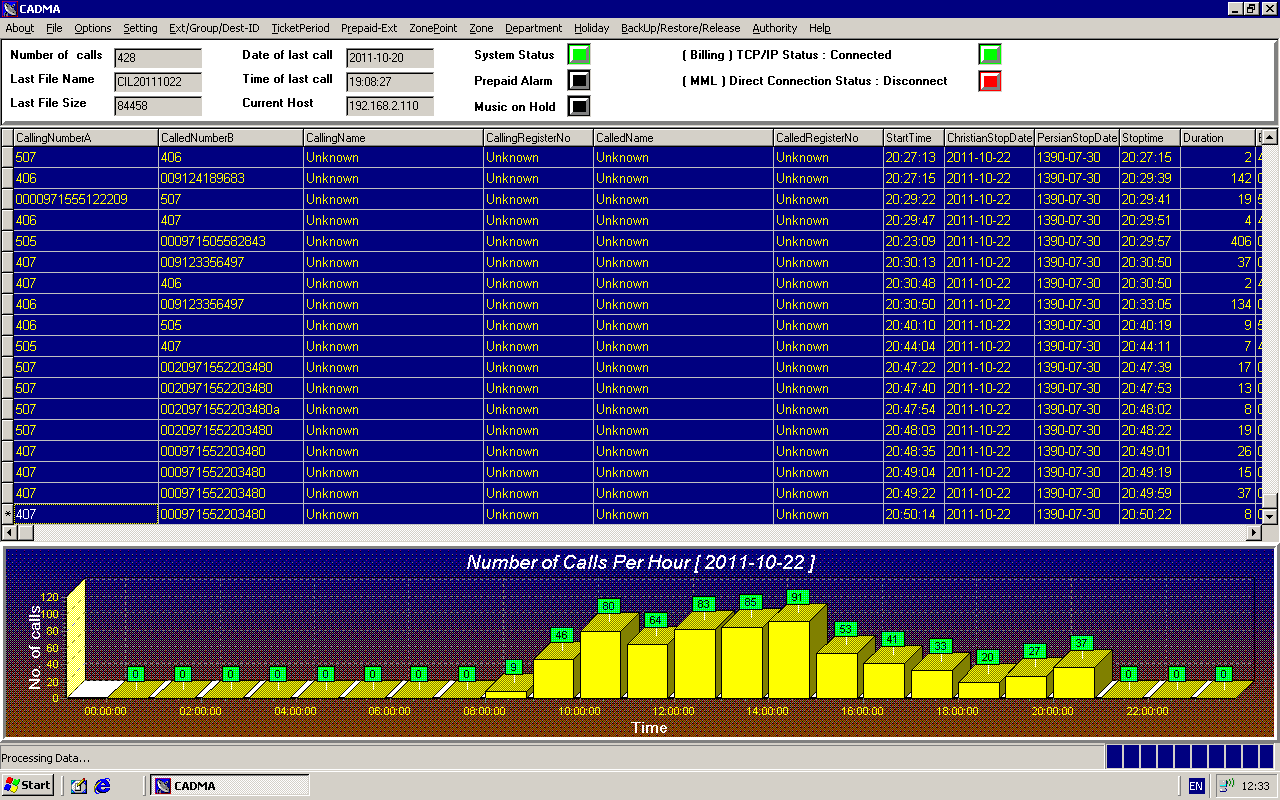Click the CalledRegisterNo column header

[828, 138]
